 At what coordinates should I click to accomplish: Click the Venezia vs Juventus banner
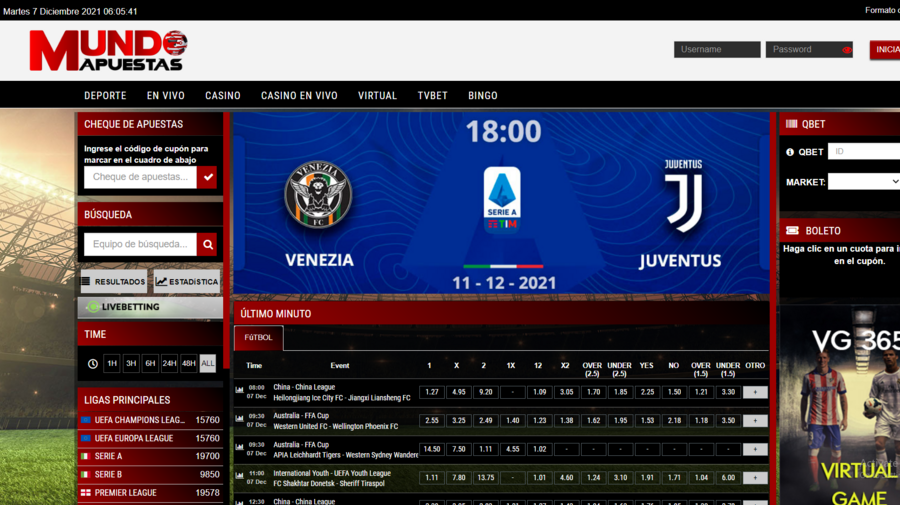tap(502, 204)
